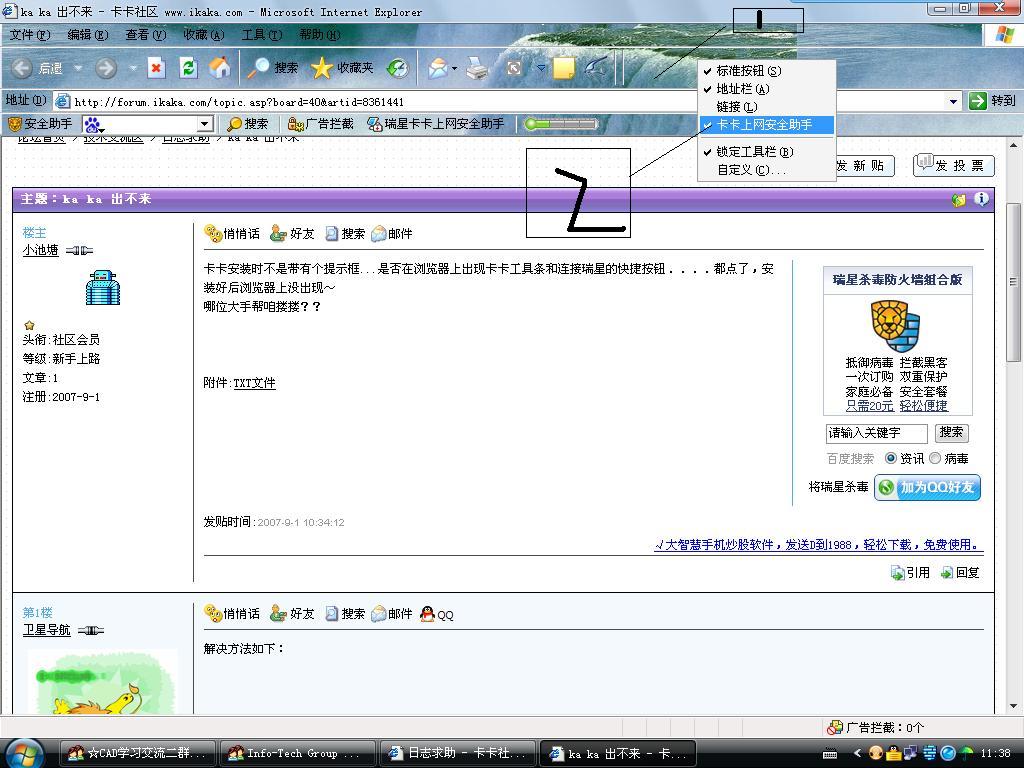Click vertical page scrollbar thumb
This screenshot has height=768, width=1024.
click(x=1013, y=282)
